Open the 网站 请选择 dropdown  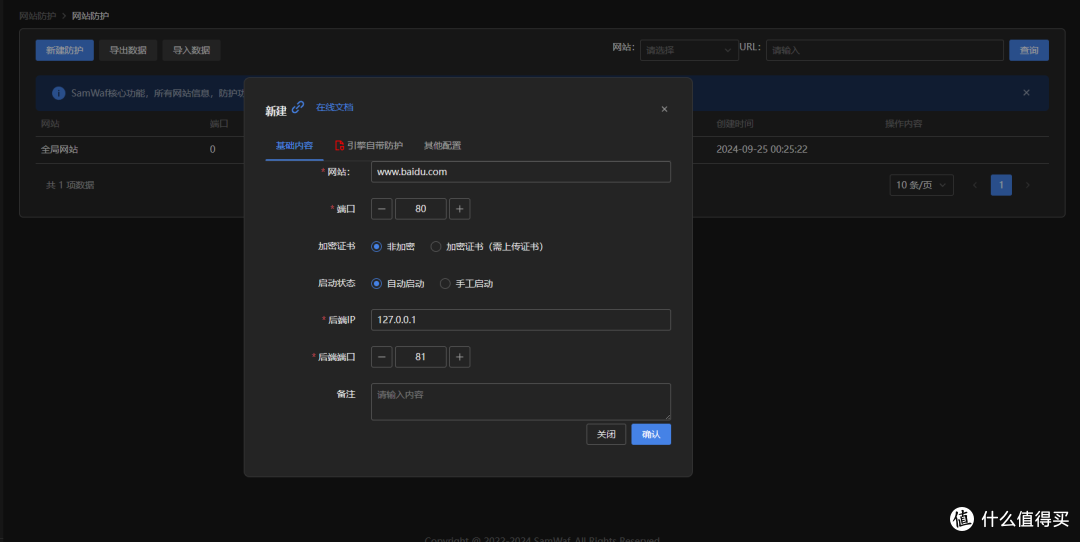[689, 50]
